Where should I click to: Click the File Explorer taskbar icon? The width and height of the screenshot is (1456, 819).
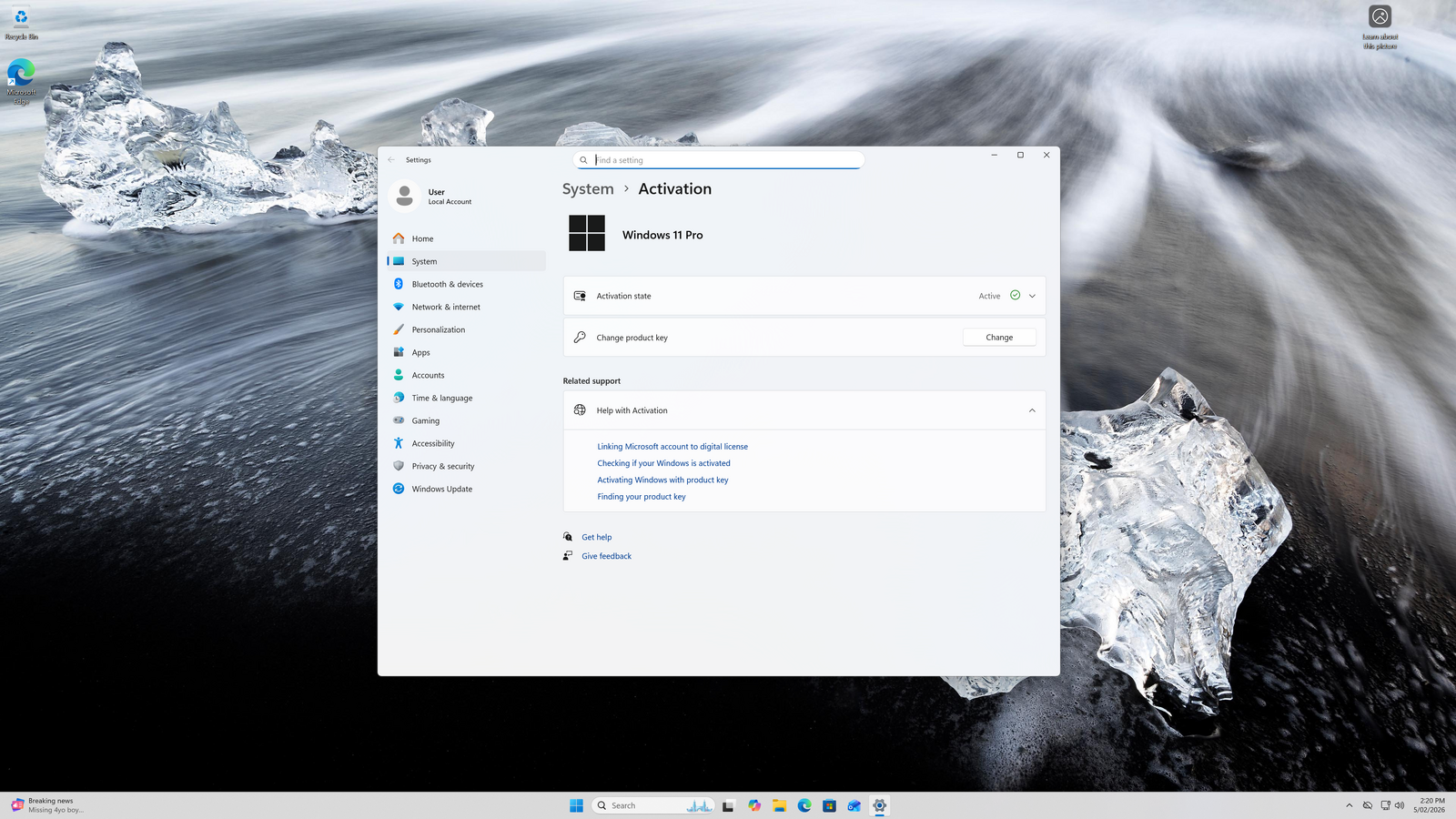[x=780, y=805]
